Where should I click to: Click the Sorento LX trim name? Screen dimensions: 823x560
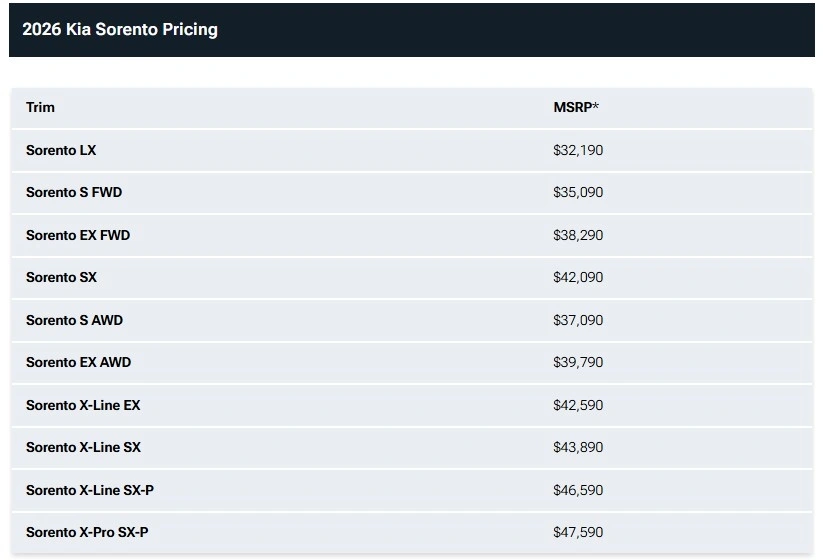(x=61, y=150)
